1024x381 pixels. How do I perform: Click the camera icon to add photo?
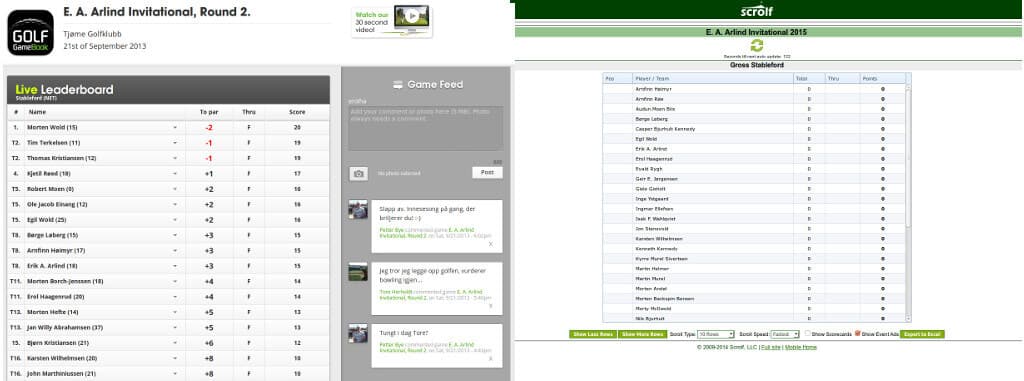(x=359, y=174)
